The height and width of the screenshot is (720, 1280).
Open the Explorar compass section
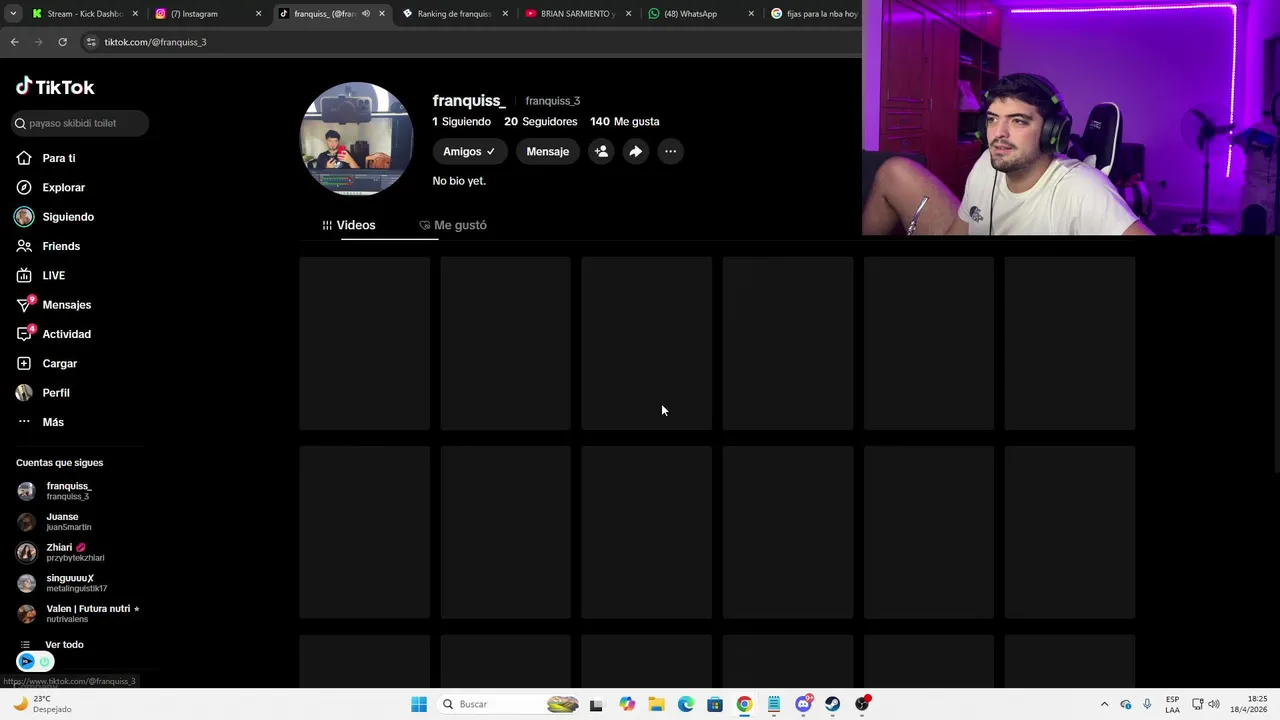(x=51, y=187)
